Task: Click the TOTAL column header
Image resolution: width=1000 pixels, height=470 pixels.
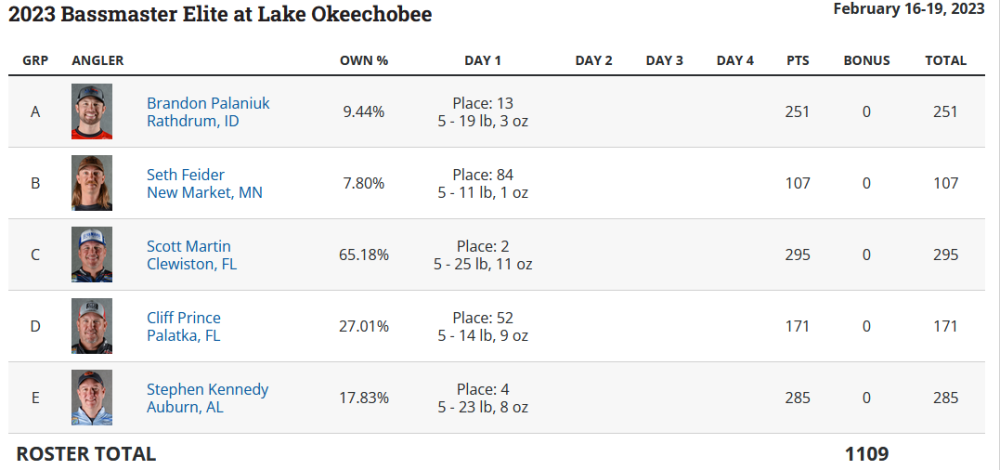Action: [x=946, y=61]
